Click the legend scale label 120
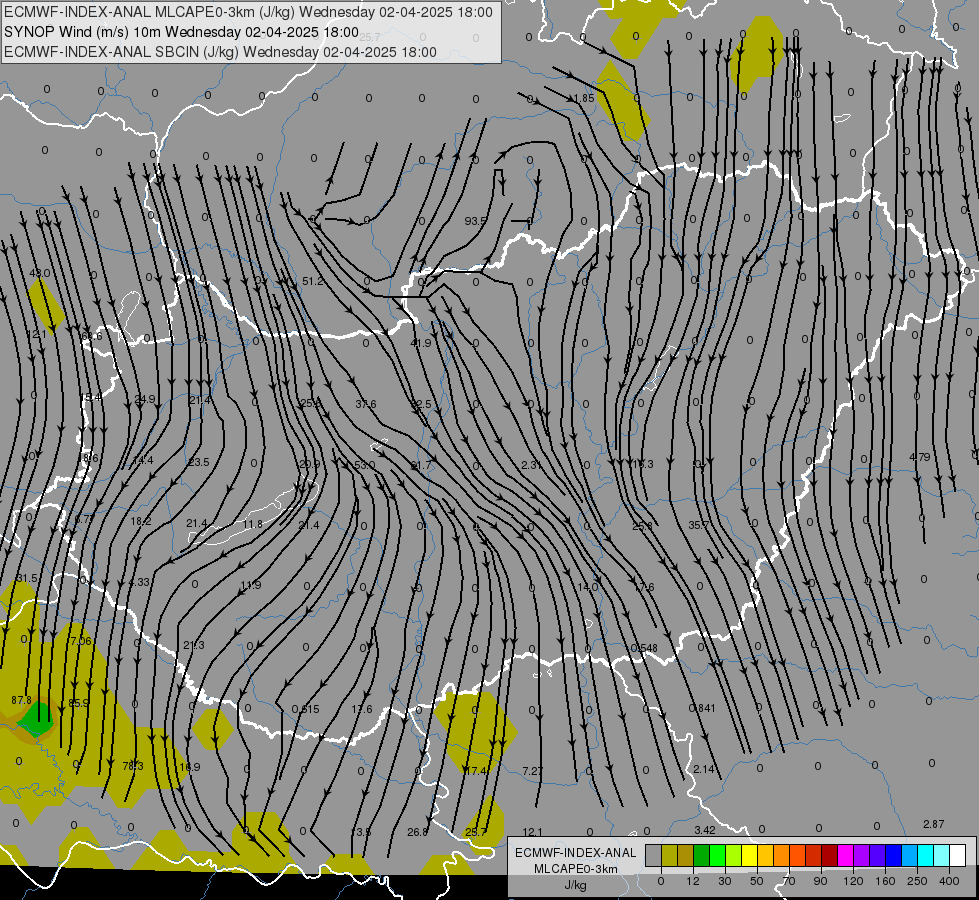This screenshot has width=979, height=900. pos(853,881)
